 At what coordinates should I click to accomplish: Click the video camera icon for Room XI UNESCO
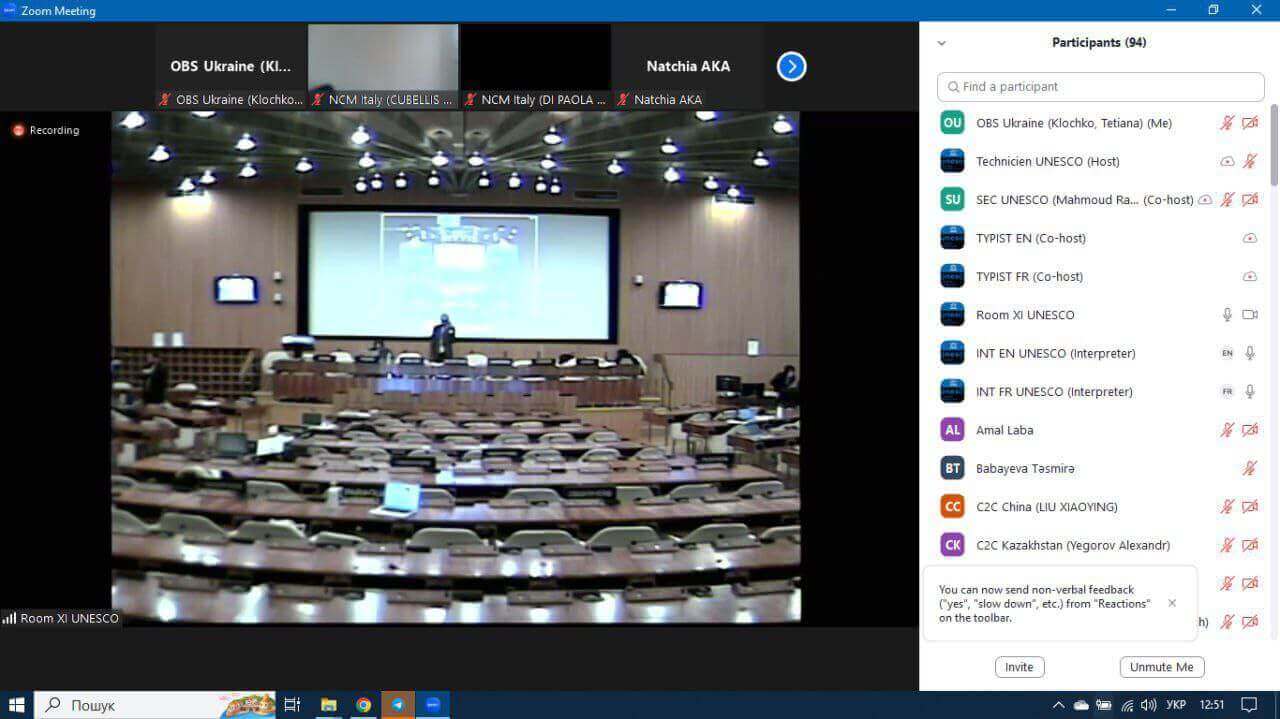pos(1249,315)
